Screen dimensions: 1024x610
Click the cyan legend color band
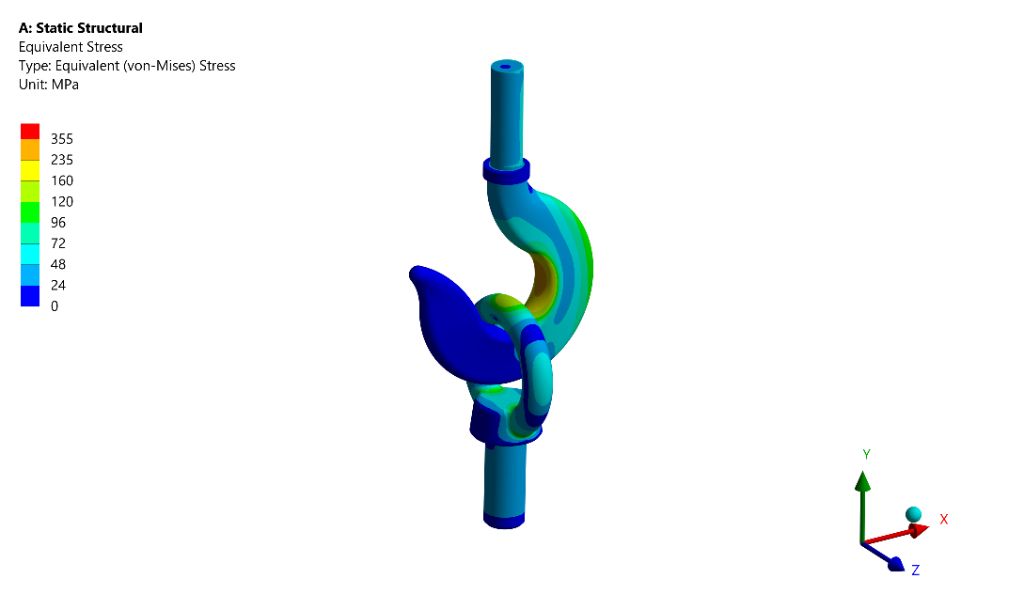(x=30, y=255)
